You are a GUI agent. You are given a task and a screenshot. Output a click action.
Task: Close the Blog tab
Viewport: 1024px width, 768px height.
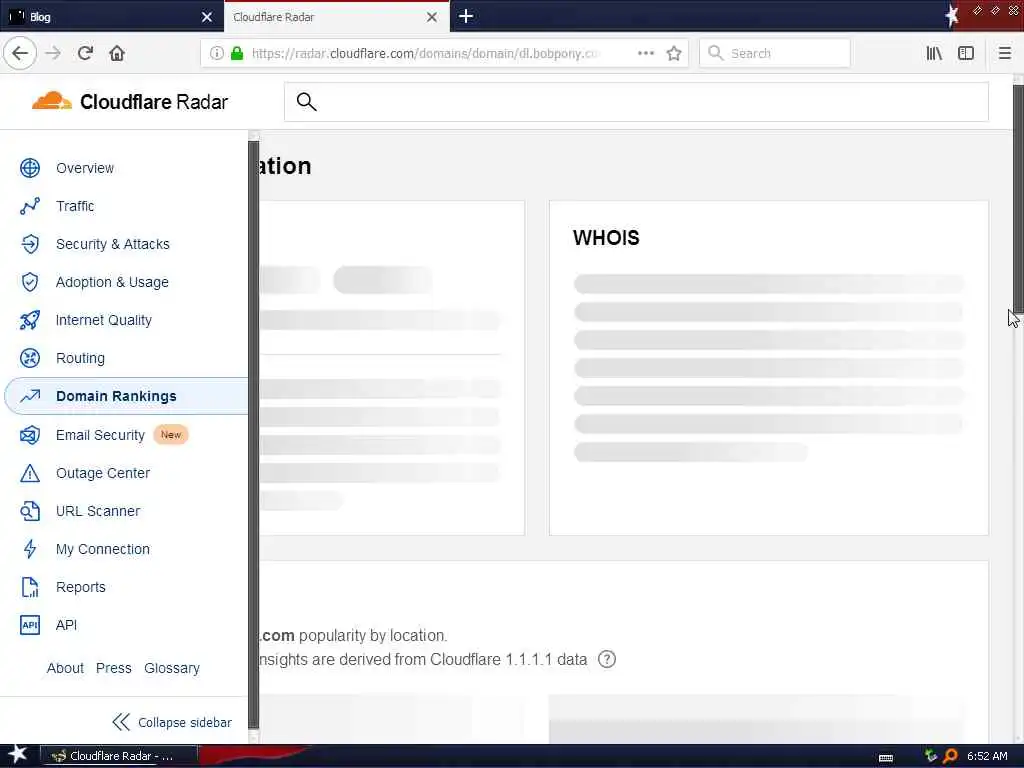tap(207, 17)
